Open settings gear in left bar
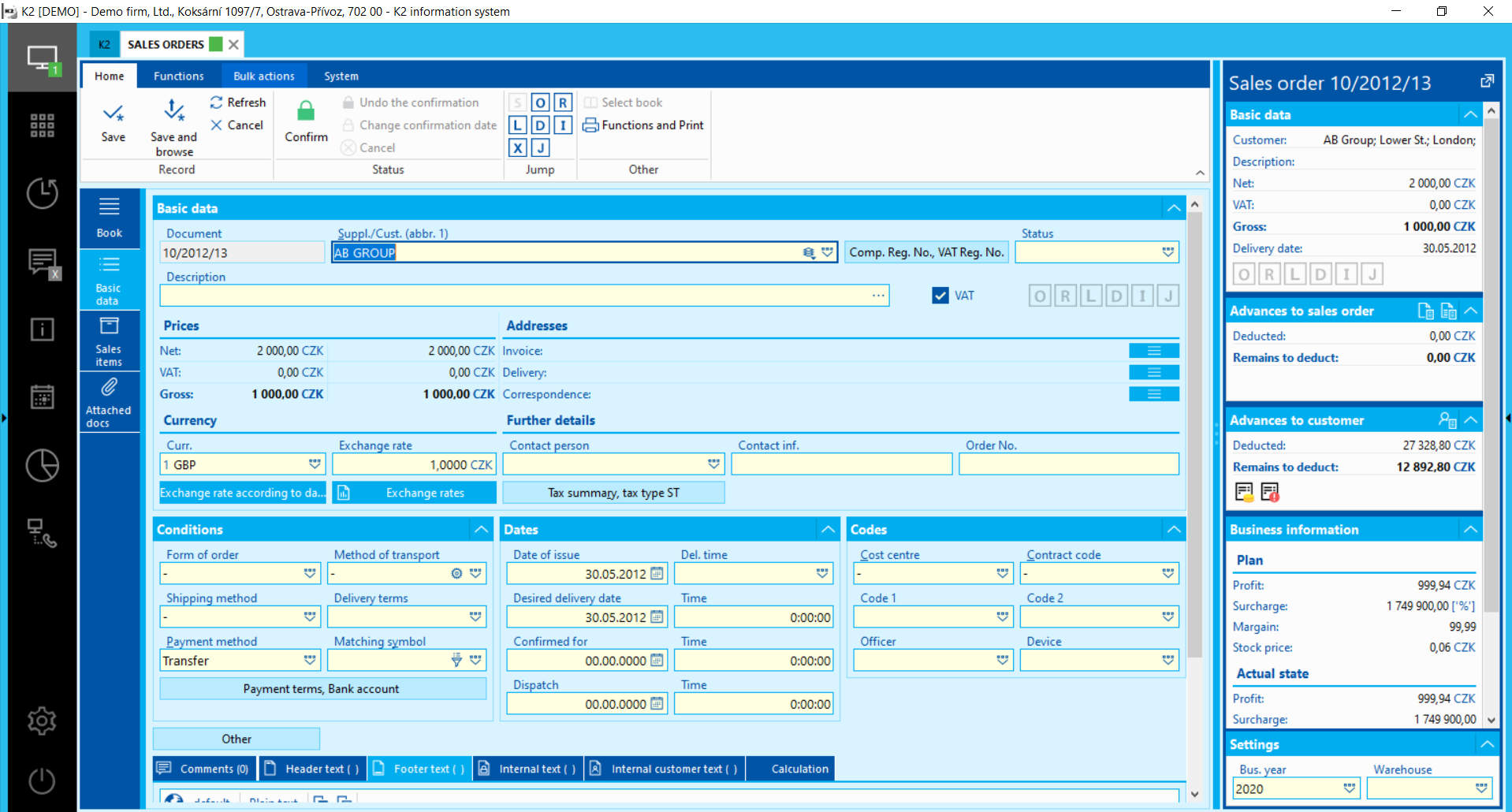 pos(42,721)
